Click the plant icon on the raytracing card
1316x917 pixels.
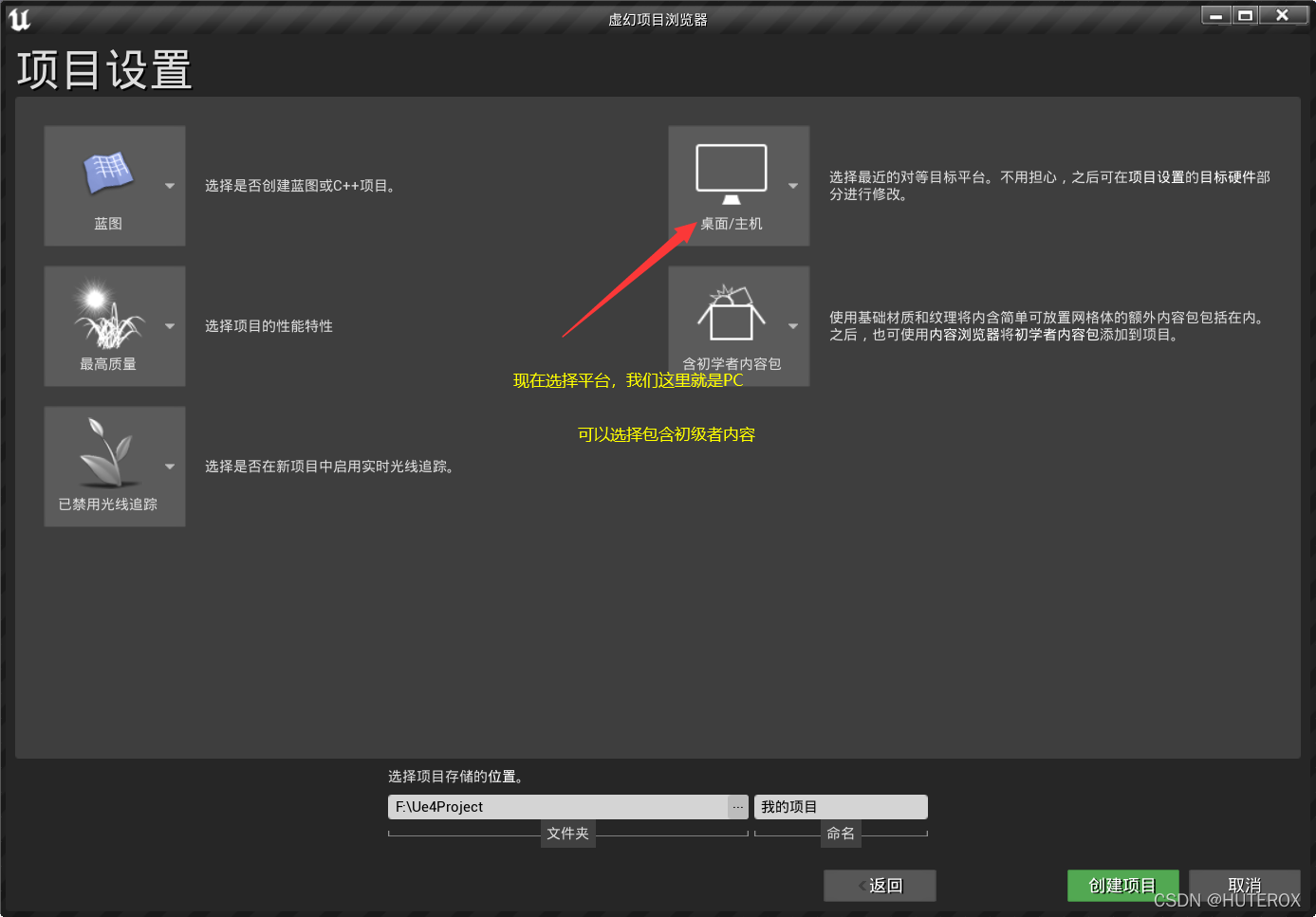[107, 453]
